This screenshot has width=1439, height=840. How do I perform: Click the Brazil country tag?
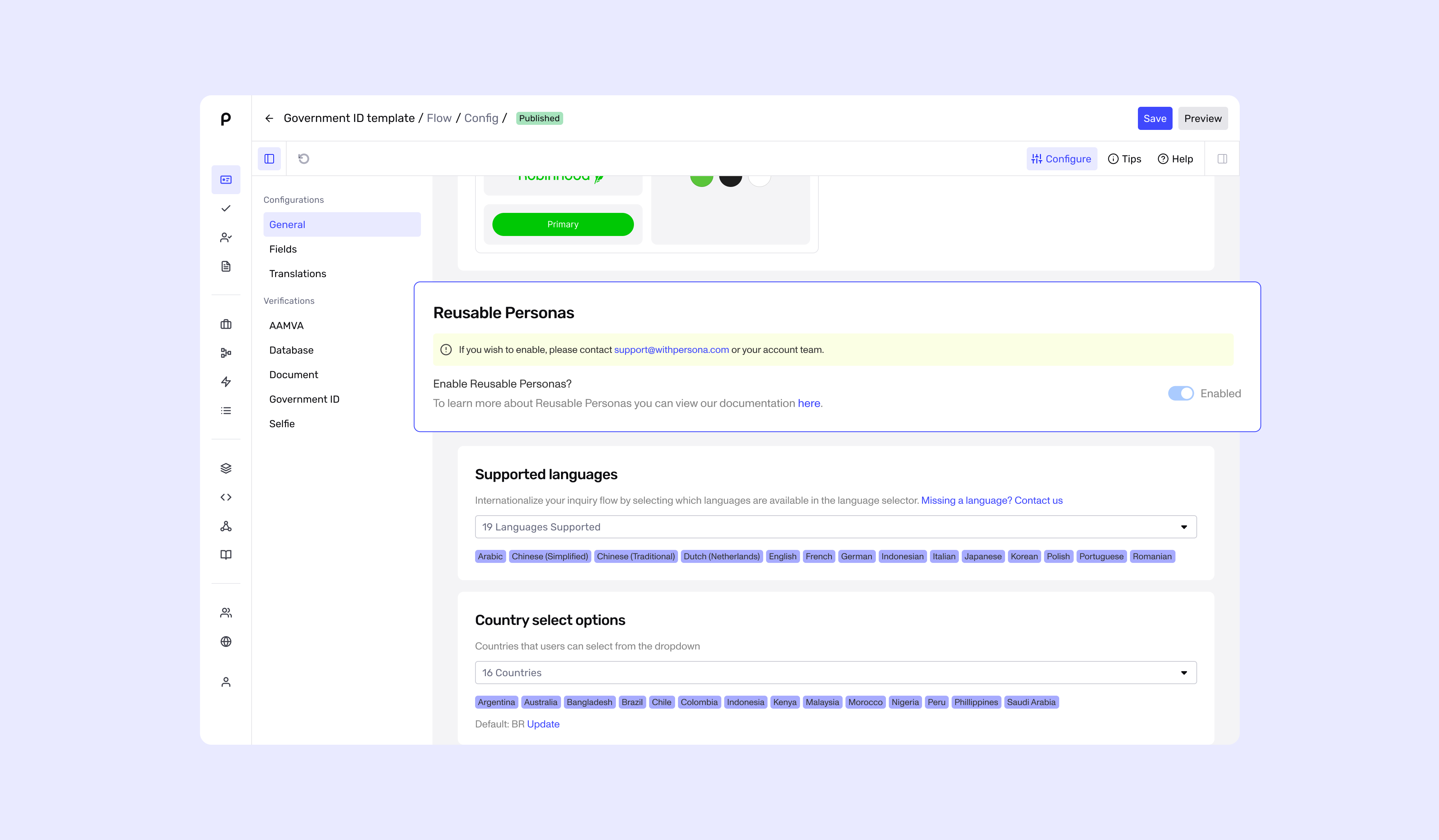631,702
